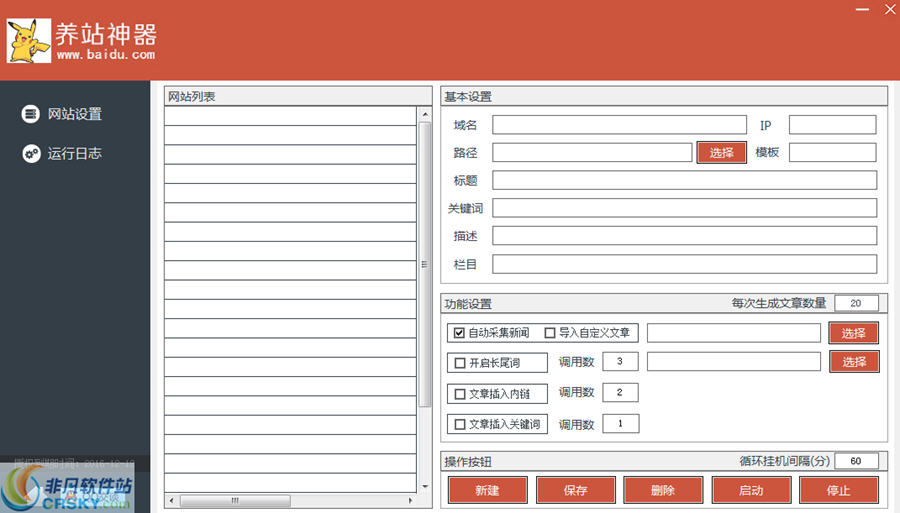
Task: Focus the 模板 input field
Action: pyautogui.click(x=833, y=152)
